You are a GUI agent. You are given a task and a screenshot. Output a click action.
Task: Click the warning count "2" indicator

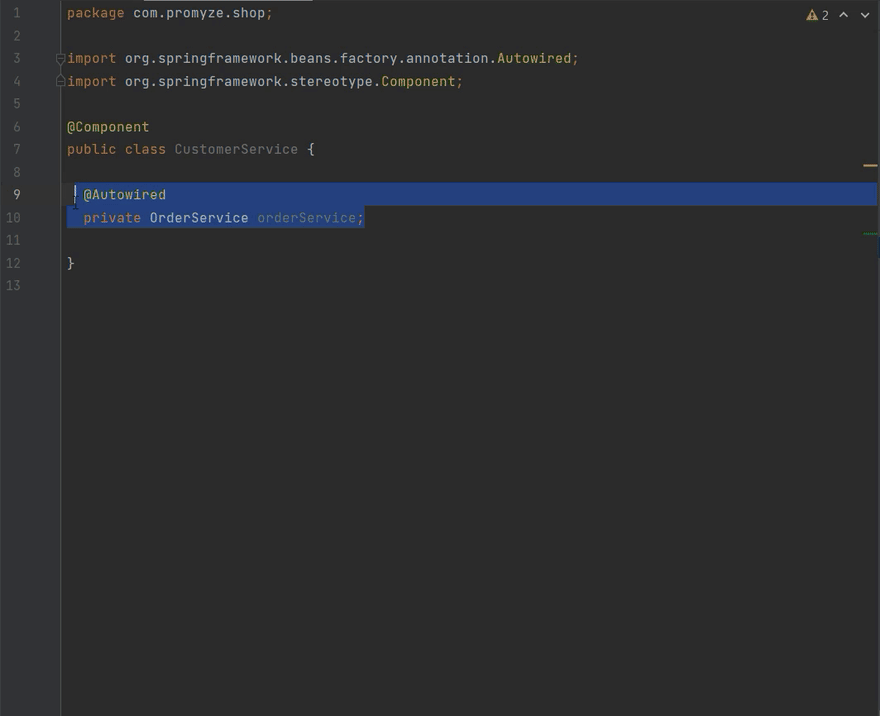(826, 15)
